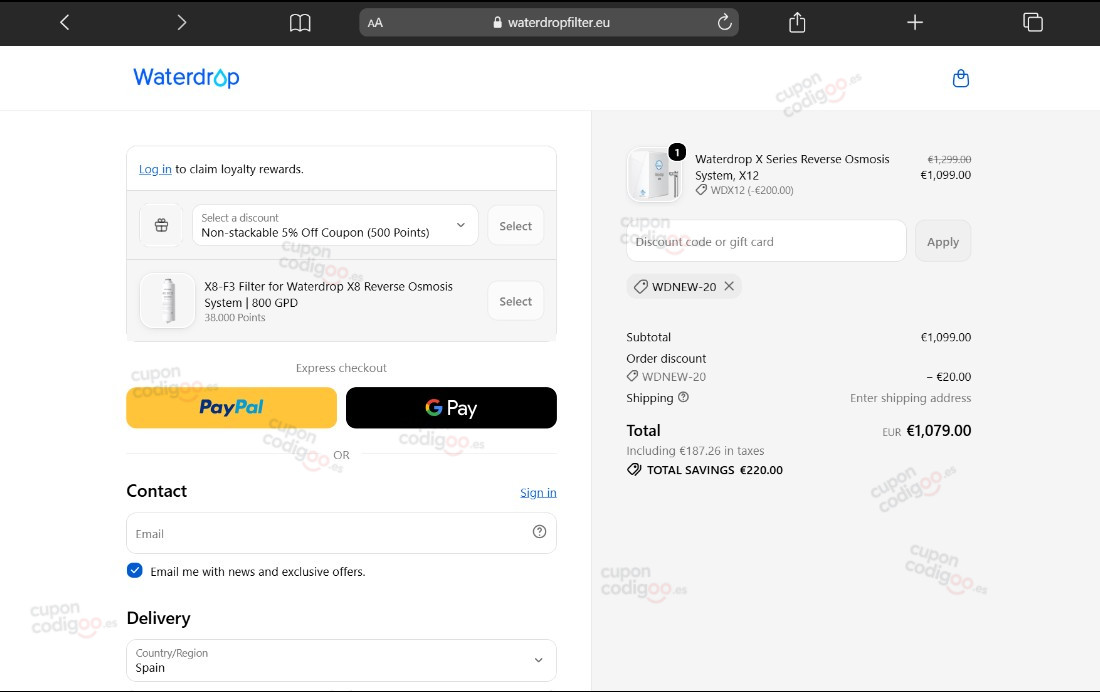Expand the Select a discount dropdown

click(335, 225)
